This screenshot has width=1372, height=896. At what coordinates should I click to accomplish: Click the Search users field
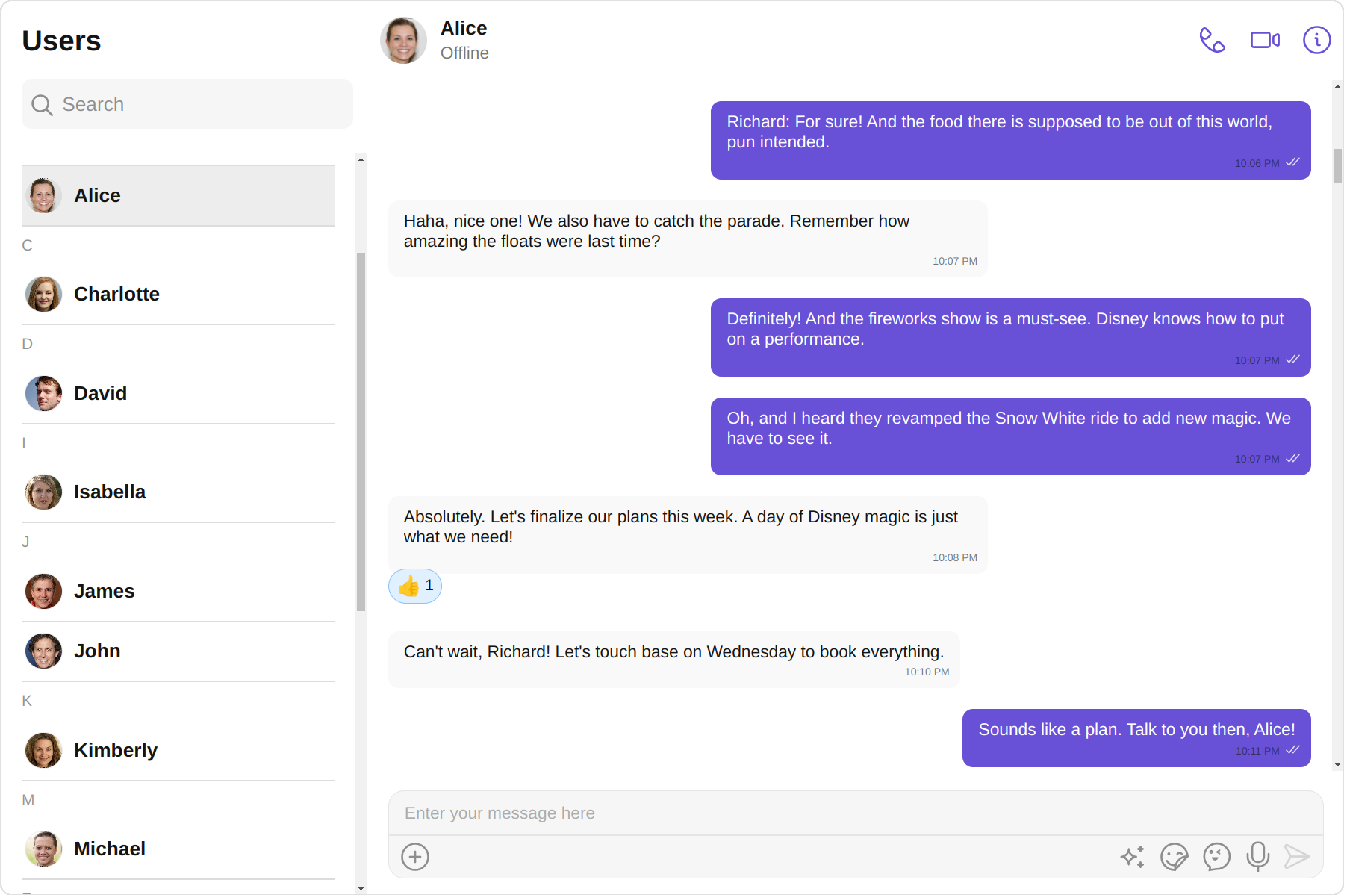click(187, 105)
